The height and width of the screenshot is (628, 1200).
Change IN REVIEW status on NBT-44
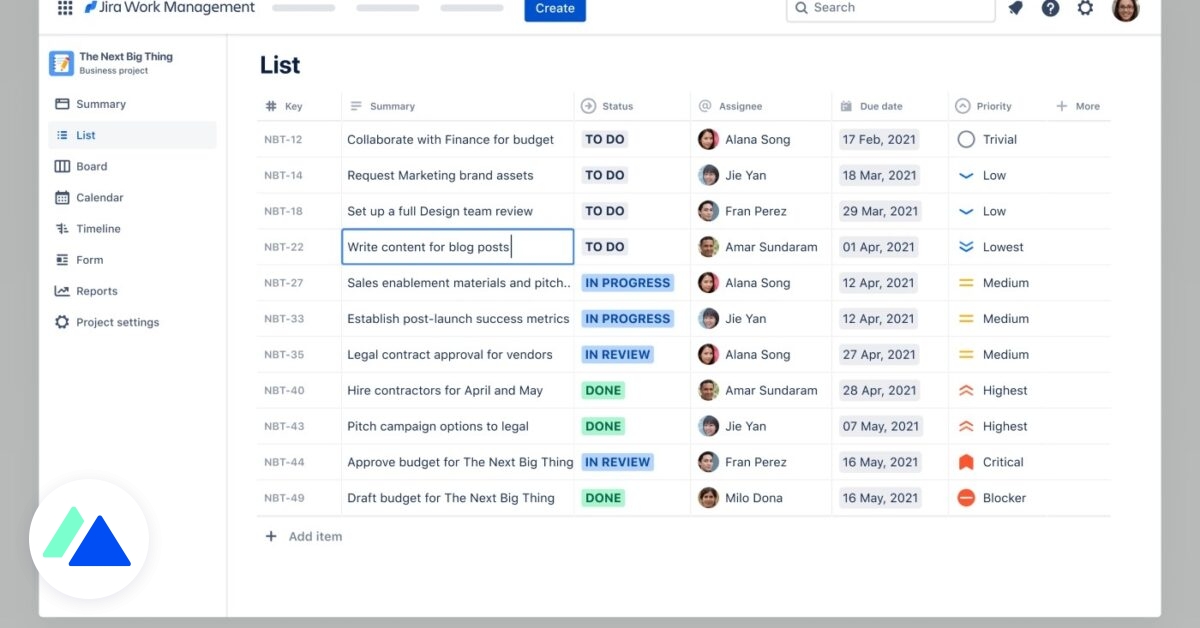point(617,462)
